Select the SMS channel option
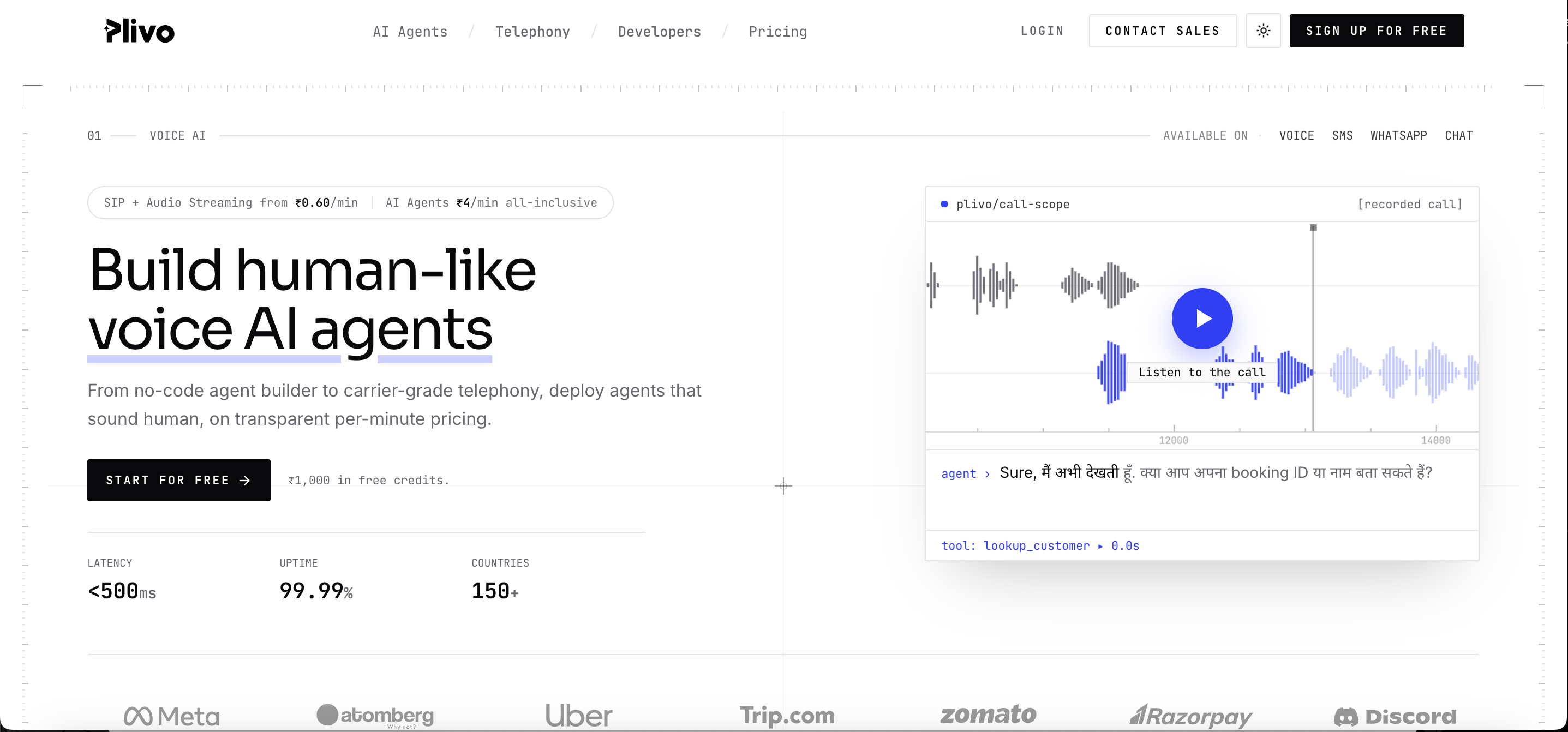Screen dimensions: 1568x732 pos(1342,135)
